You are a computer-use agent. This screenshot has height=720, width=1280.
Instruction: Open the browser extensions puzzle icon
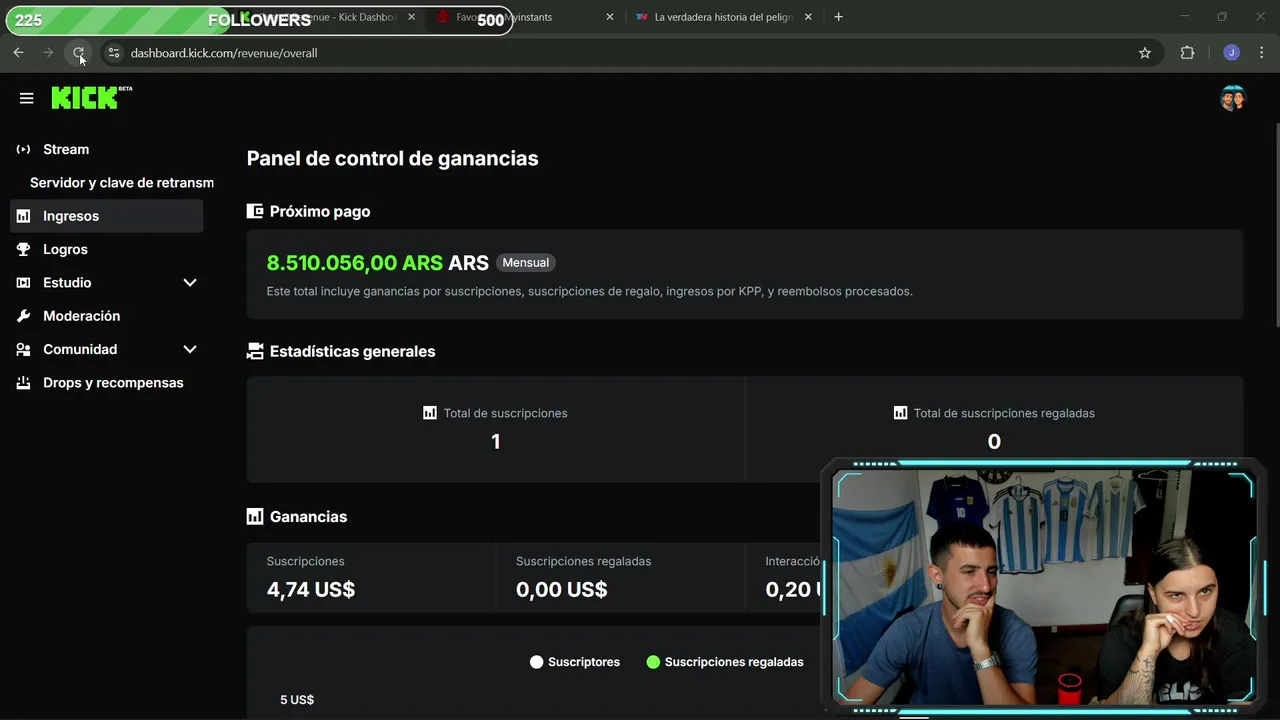tap(1187, 53)
